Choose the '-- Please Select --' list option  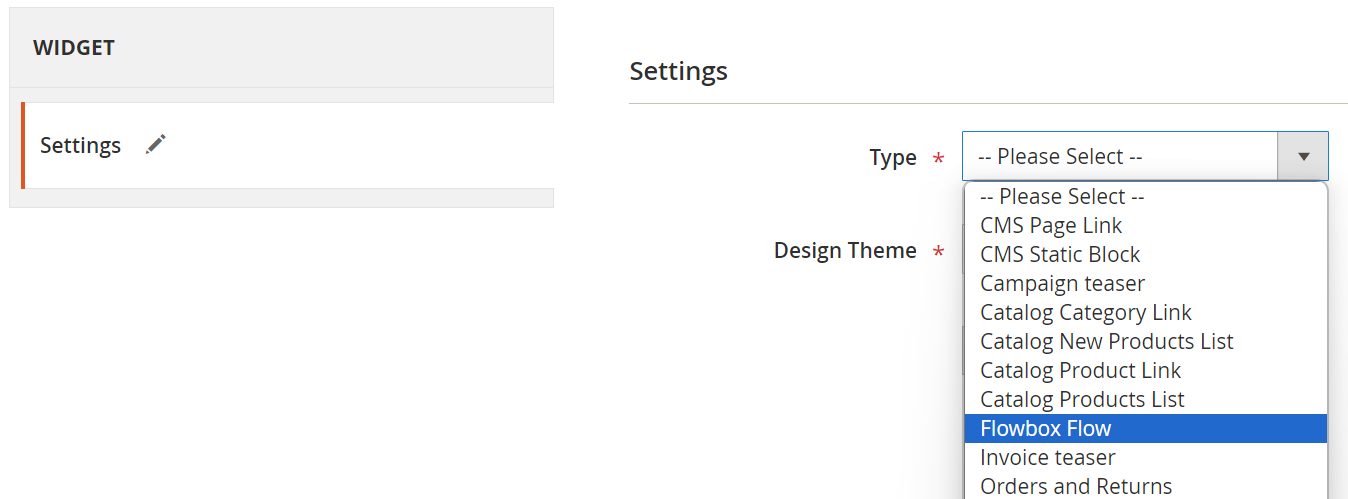1062,197
